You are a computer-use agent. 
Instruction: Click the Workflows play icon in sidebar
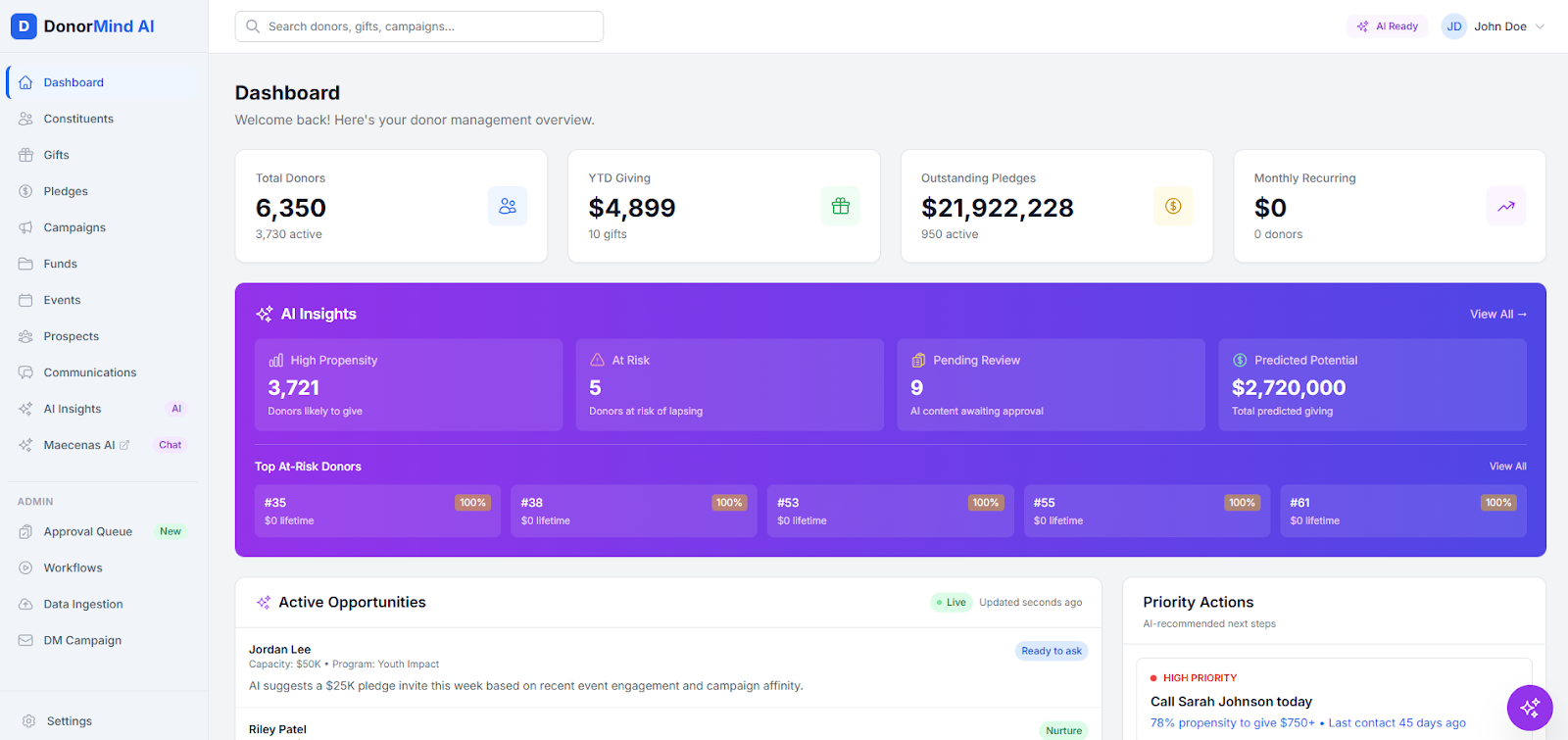[25, 567]
